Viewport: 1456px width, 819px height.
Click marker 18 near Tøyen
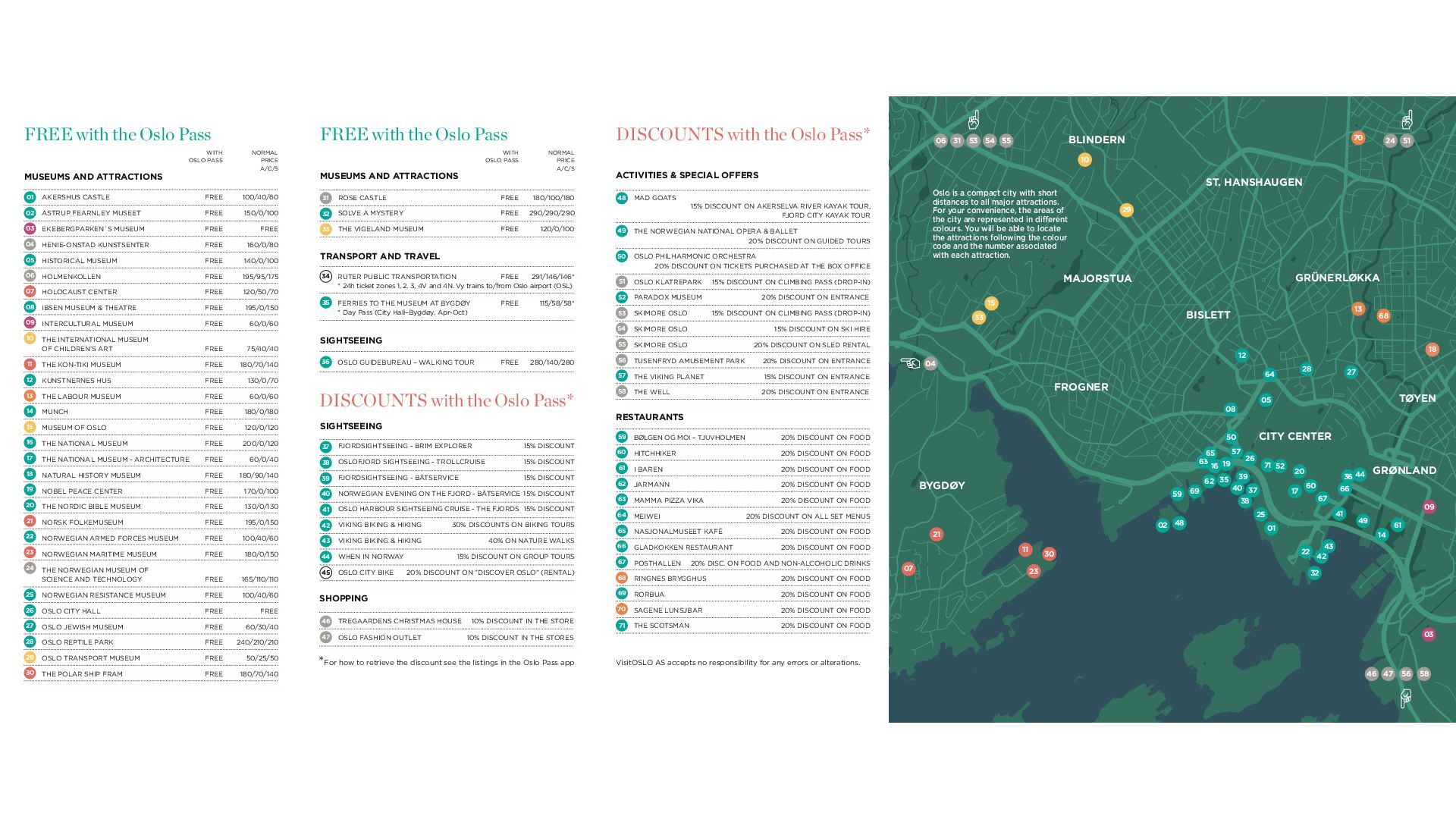point(1432,349)
